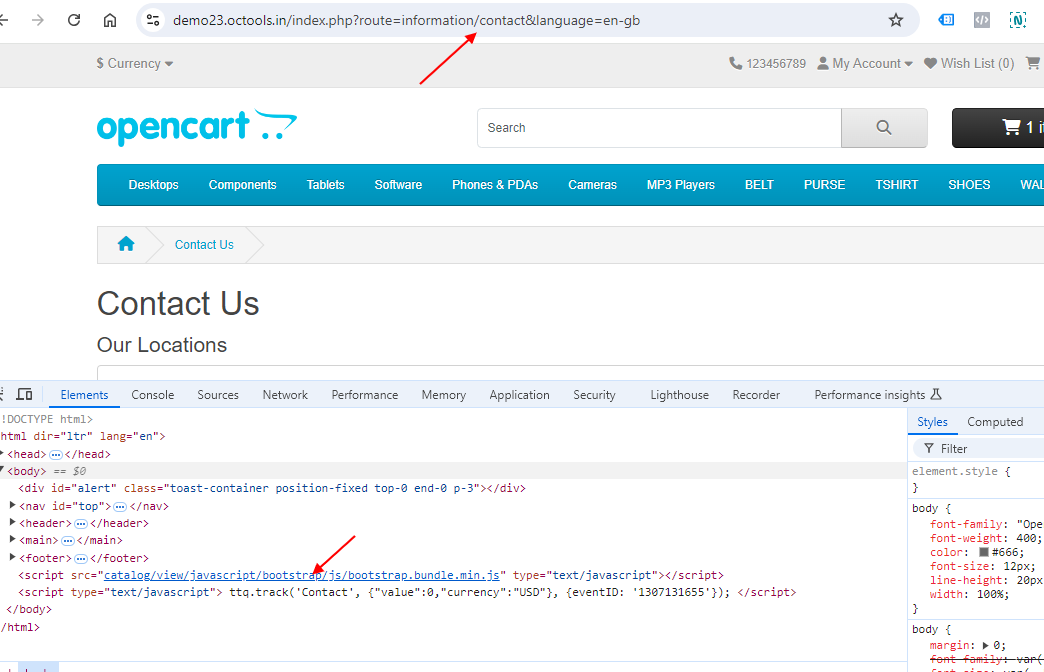
Task: Open the gray code extension icon
Action: [981, 20]
